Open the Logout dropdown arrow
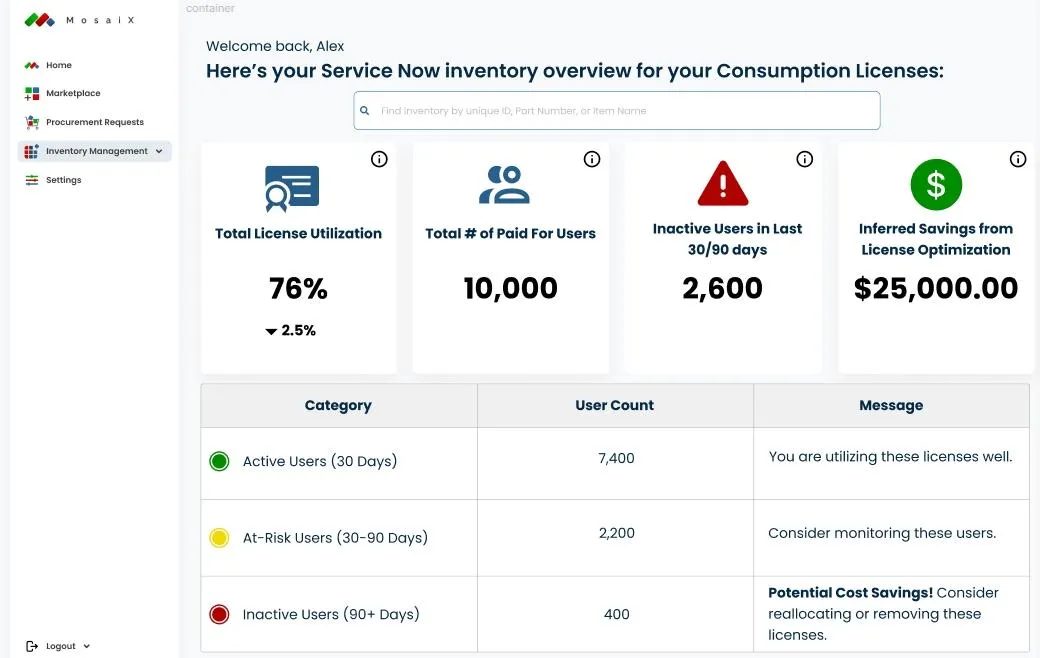The image size is (1040, 658). pos(87,647)
